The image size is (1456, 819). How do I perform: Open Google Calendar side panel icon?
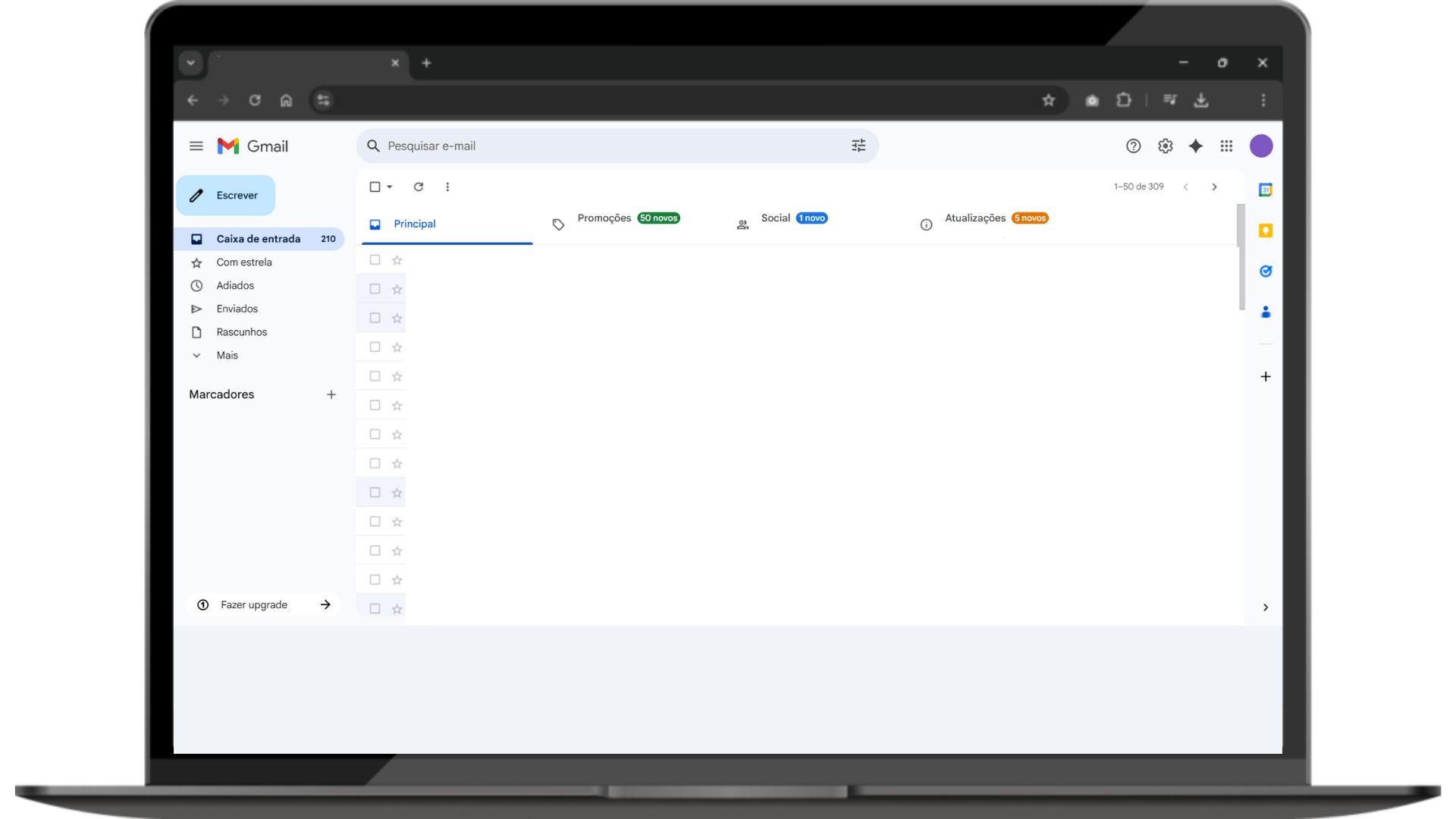coord(1265,190)
